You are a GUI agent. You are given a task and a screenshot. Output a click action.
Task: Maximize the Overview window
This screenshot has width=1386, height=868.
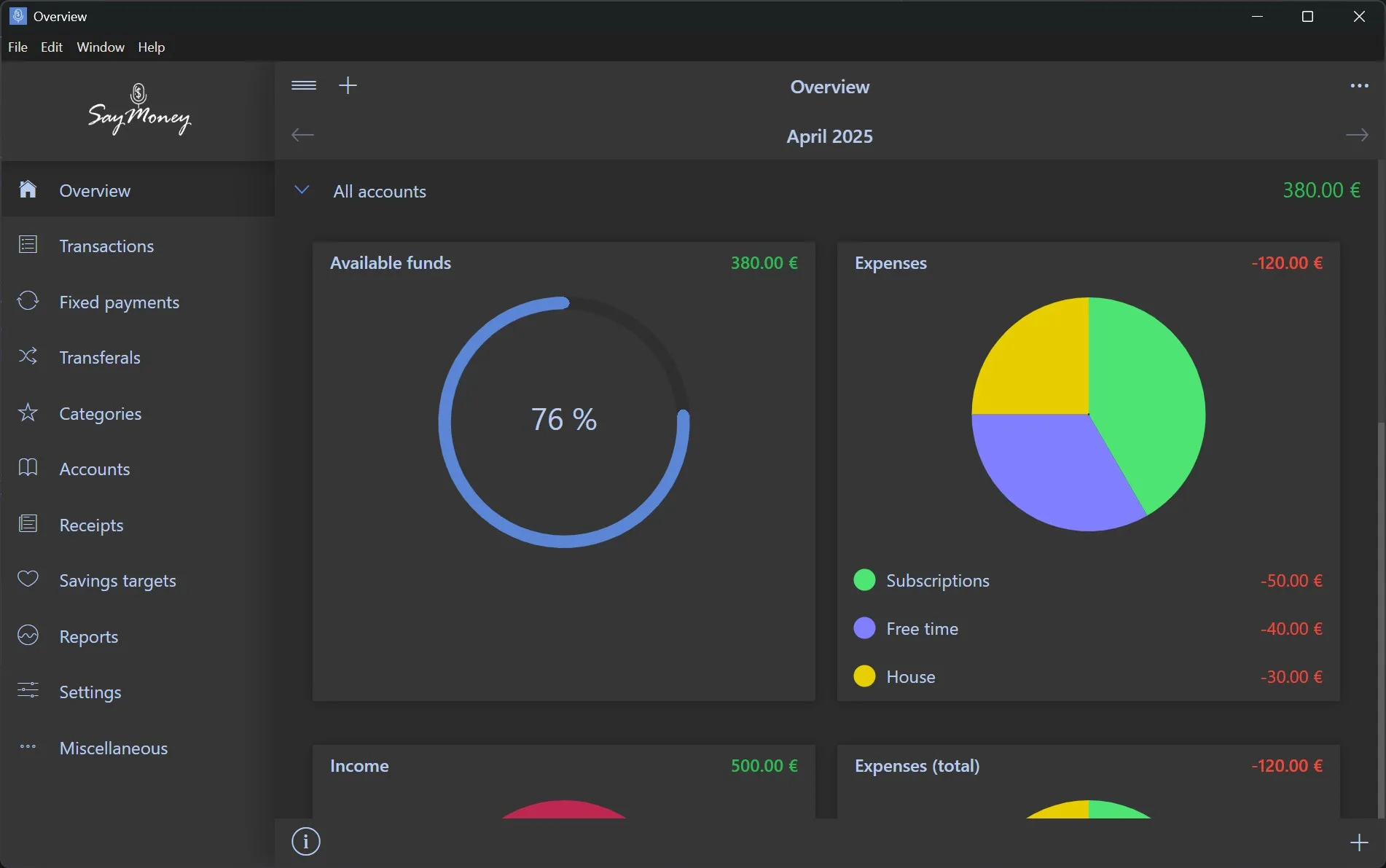point(1307,16)
